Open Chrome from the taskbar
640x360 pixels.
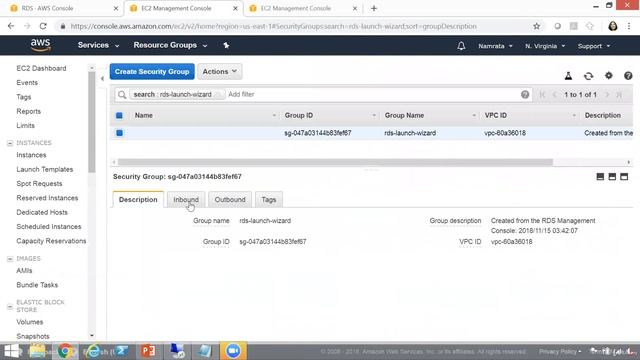(x=65, y=351)
